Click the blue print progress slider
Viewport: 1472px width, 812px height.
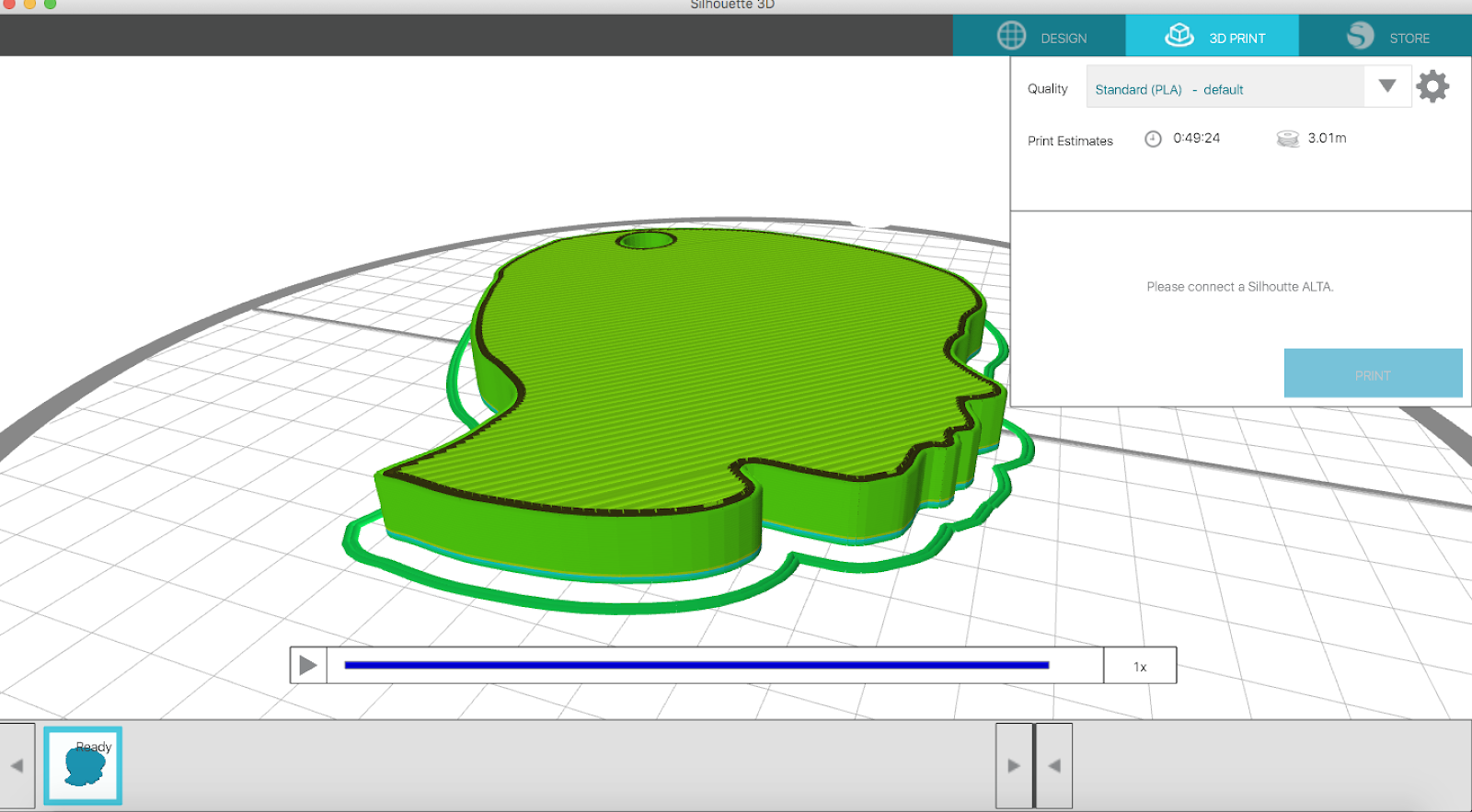click(696, 665)
